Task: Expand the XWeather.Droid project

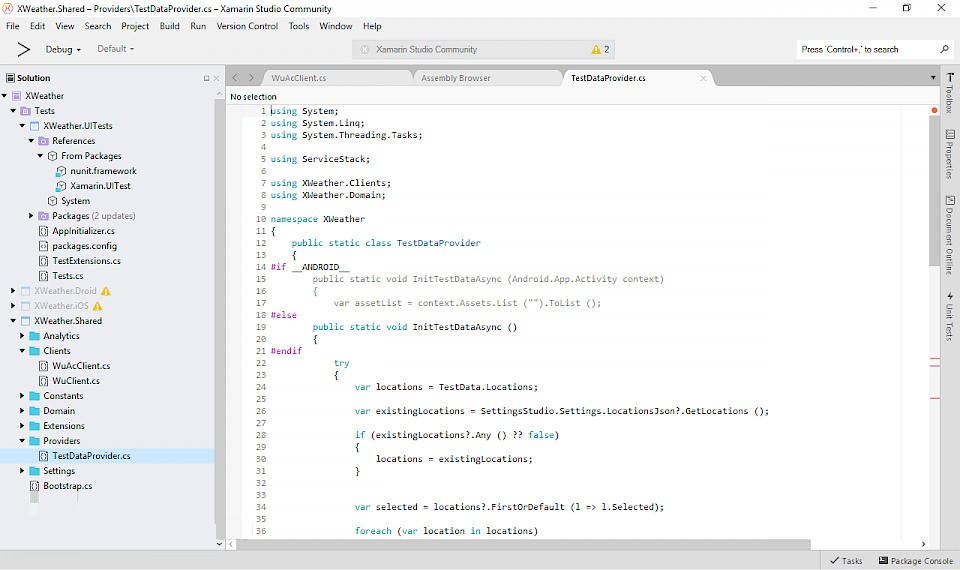Action: tap(13, 291)
